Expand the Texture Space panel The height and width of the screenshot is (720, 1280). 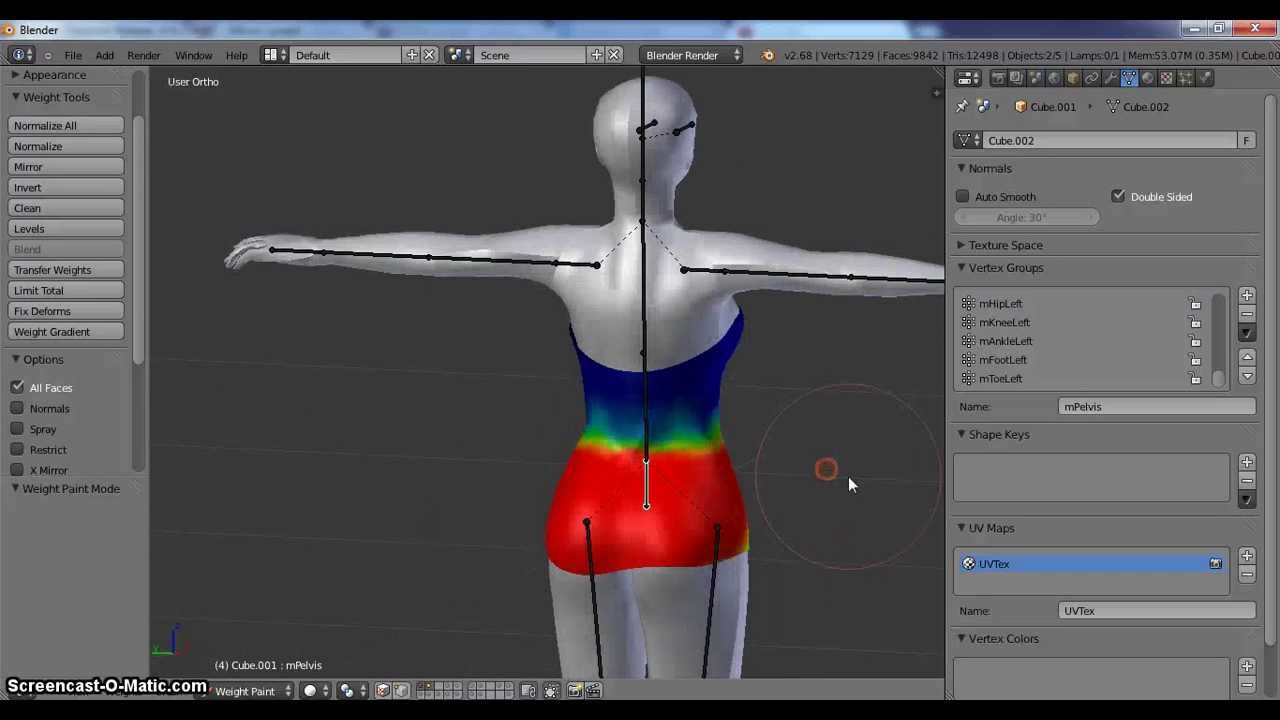coord(961,245)
